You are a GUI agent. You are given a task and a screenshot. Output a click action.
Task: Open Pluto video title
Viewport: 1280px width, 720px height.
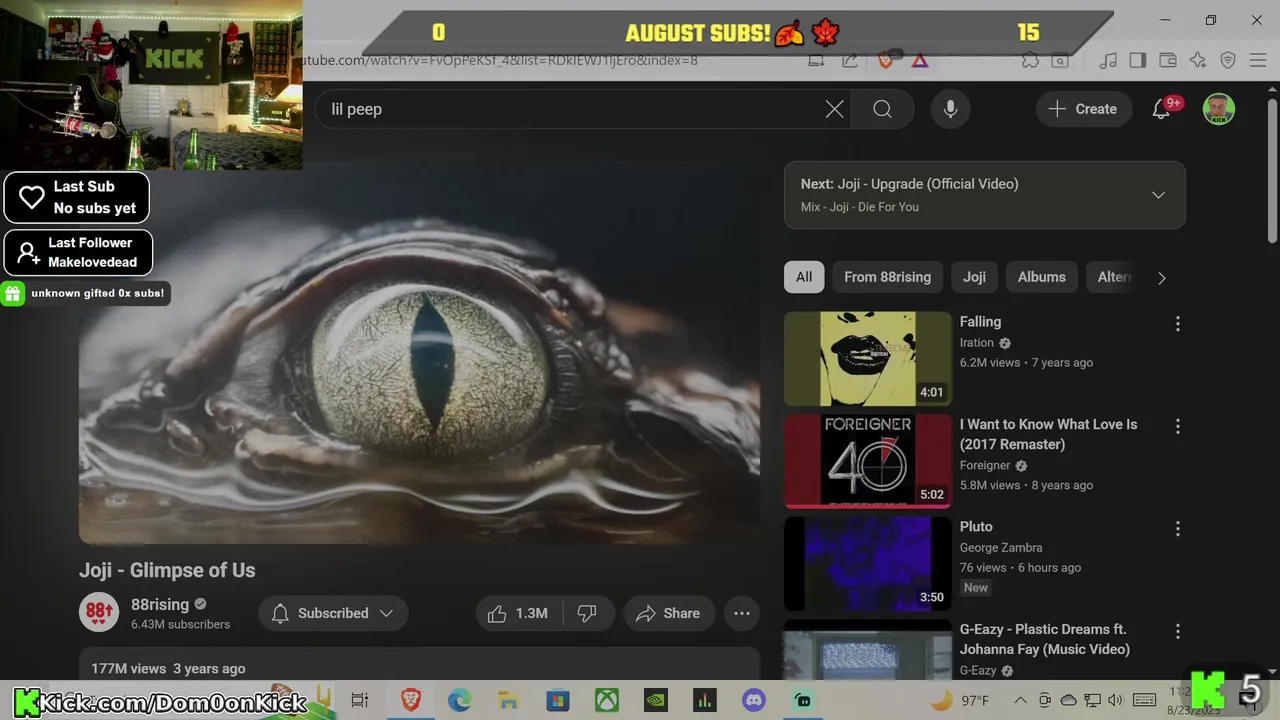point(976,527)
